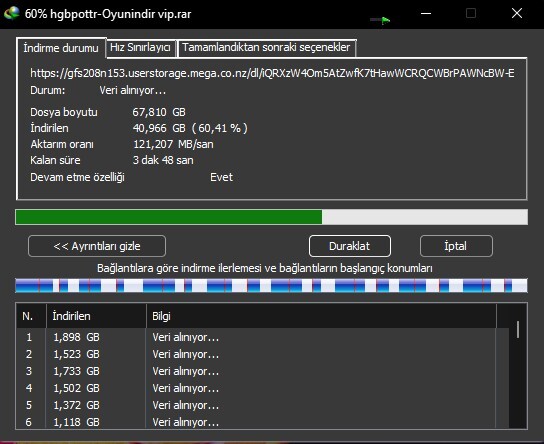Click the N. column header
This screenshot has width=544, height=444.
[x=31, y=316]
